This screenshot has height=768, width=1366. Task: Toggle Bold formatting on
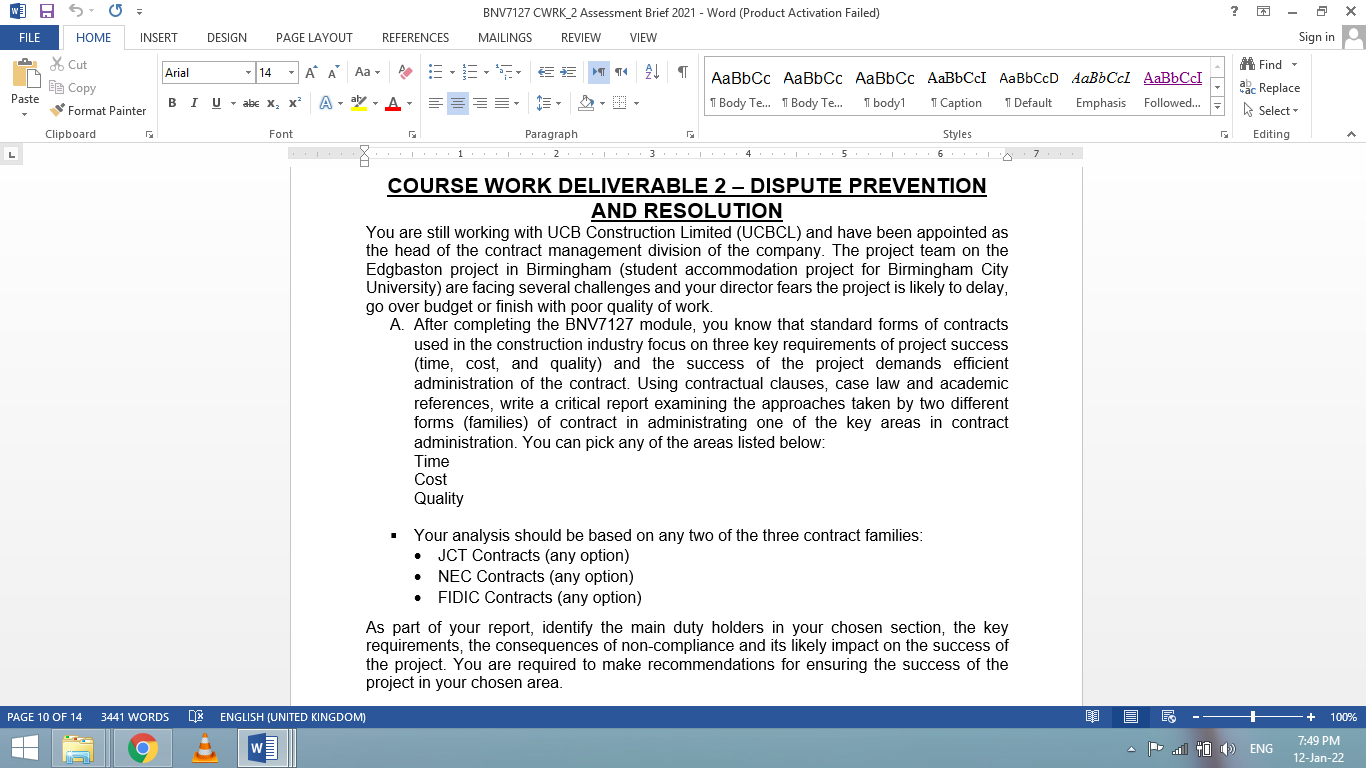(x=172, y=103)
